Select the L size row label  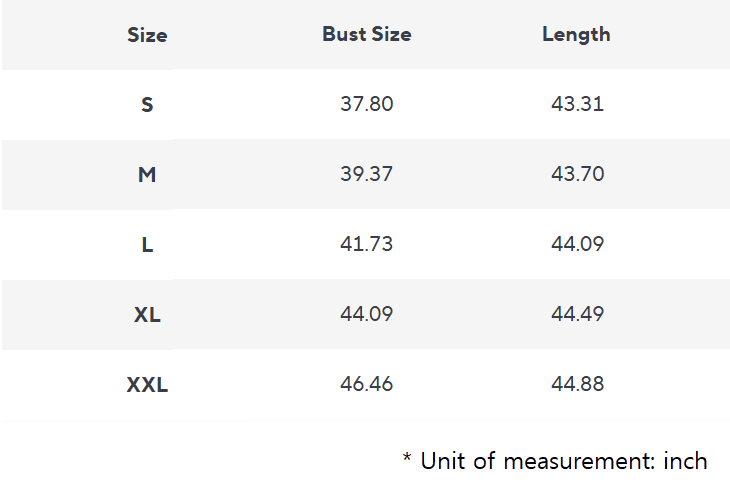pyautogui.click(x=147, y=244)
